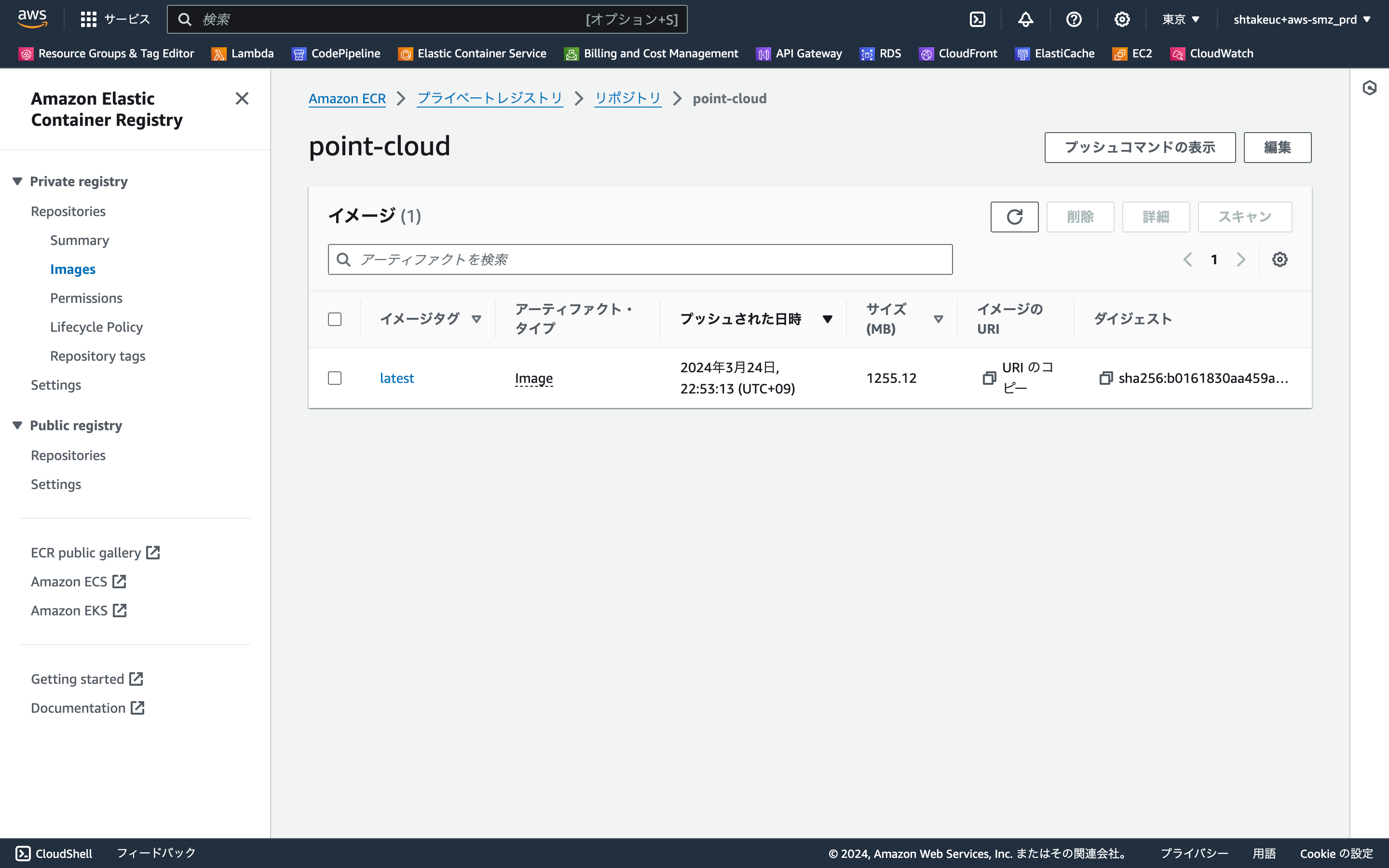1389x868 pixels.
Task: Open CloudWatch favorite shortcut
Action: click(1212, 54)
